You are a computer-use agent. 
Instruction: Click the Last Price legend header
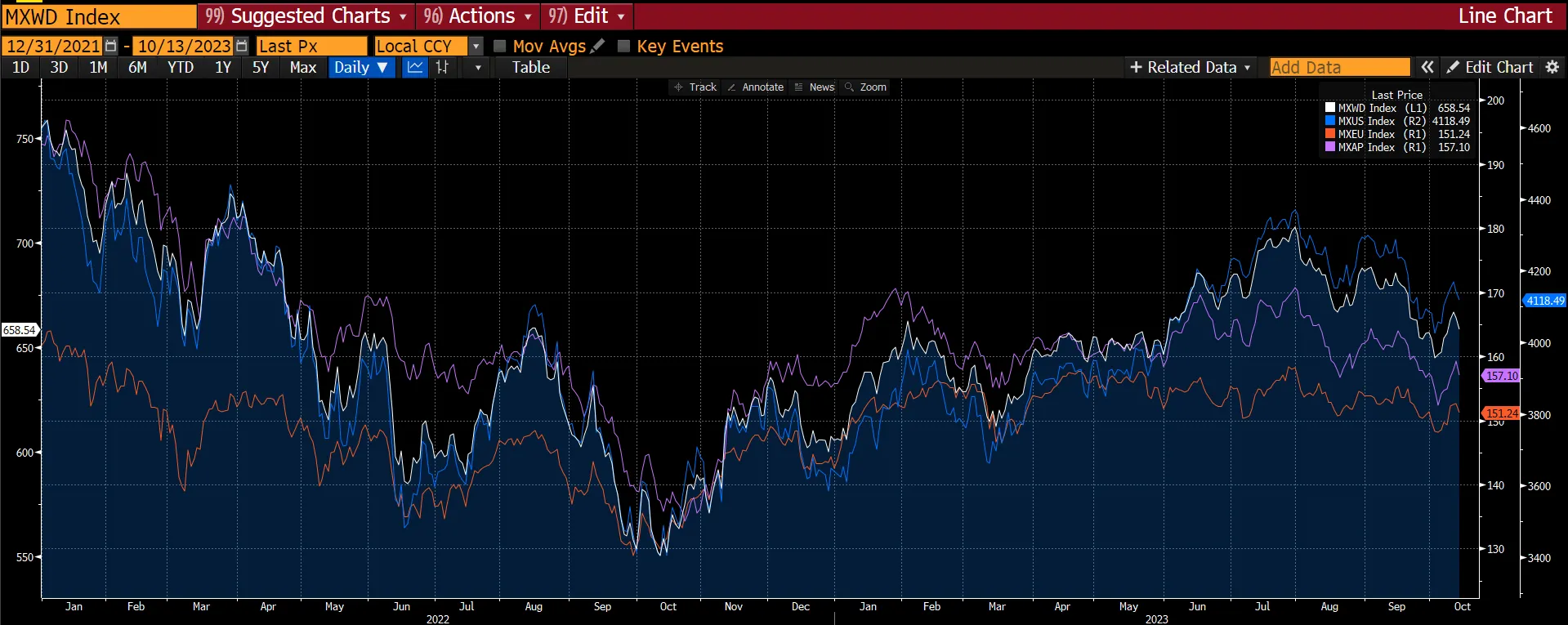tap(1397, 95)
